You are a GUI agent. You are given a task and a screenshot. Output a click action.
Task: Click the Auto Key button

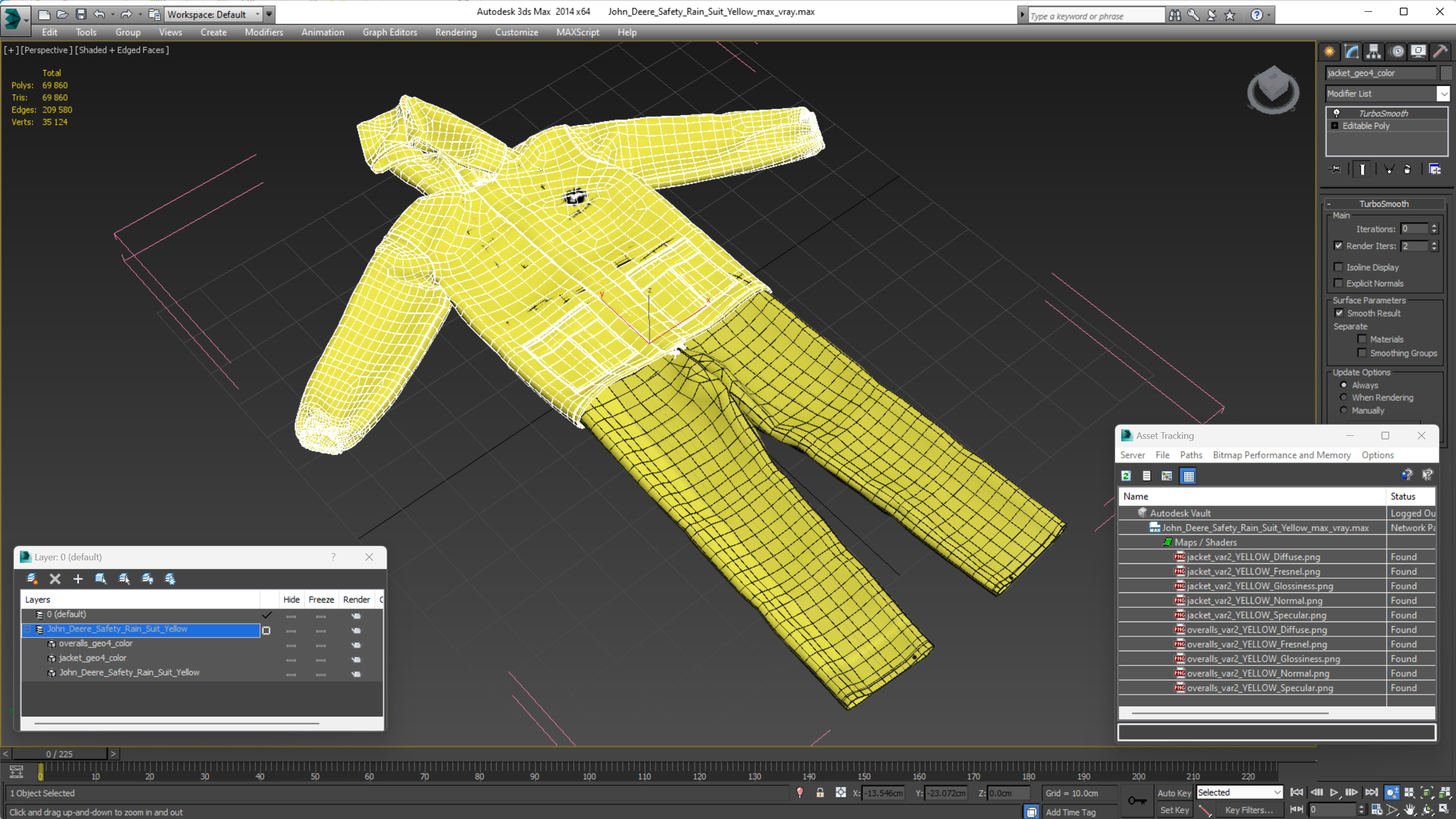click(1174, 793)
